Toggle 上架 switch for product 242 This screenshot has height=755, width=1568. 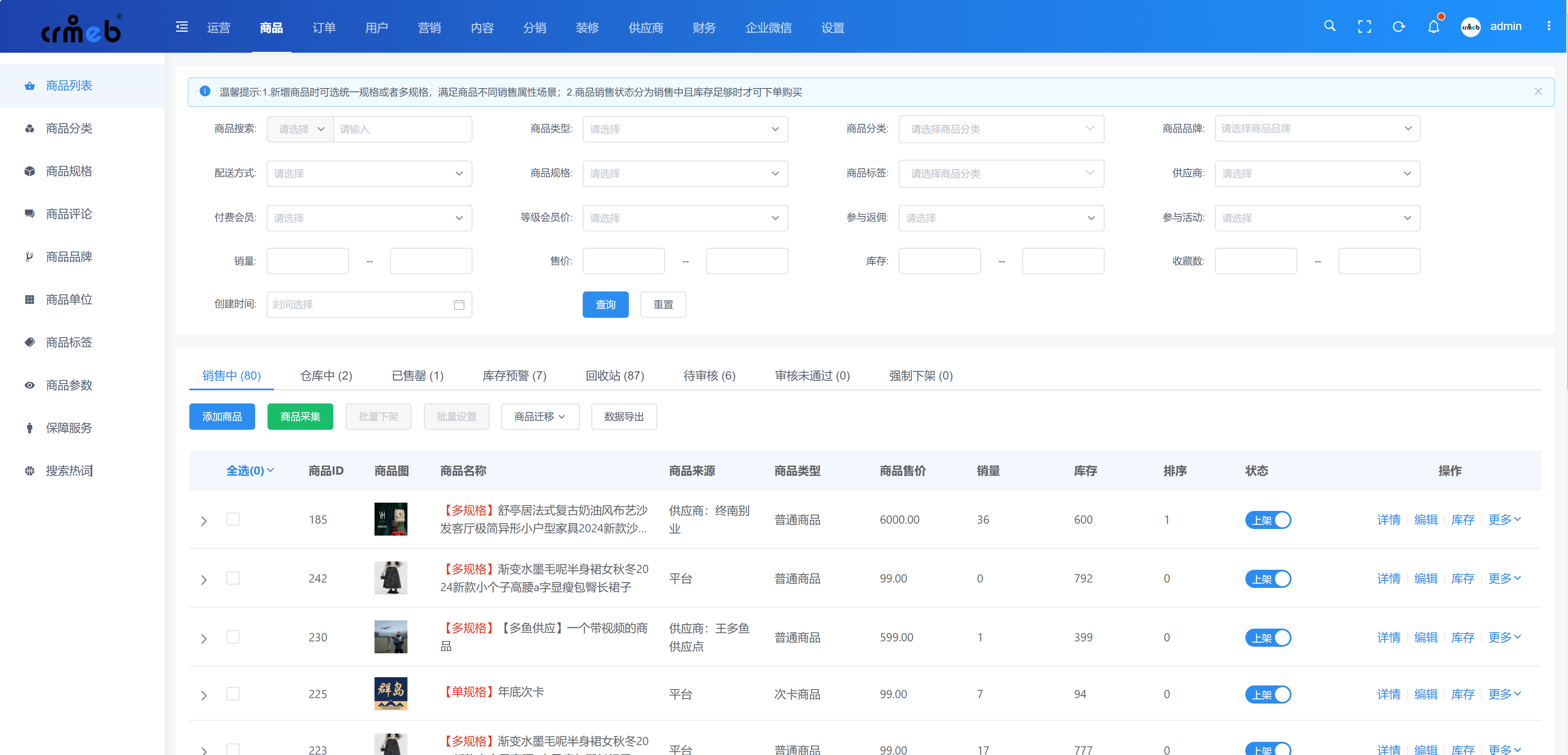[x=1267, y=578]
